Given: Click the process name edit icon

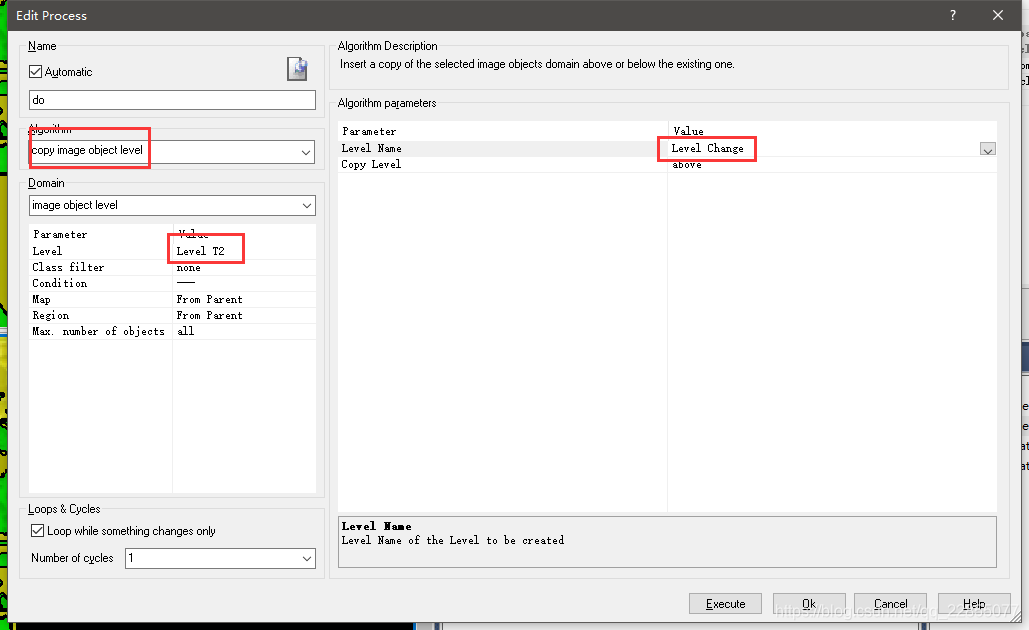Looking at the screenshot, I should 297,69.
